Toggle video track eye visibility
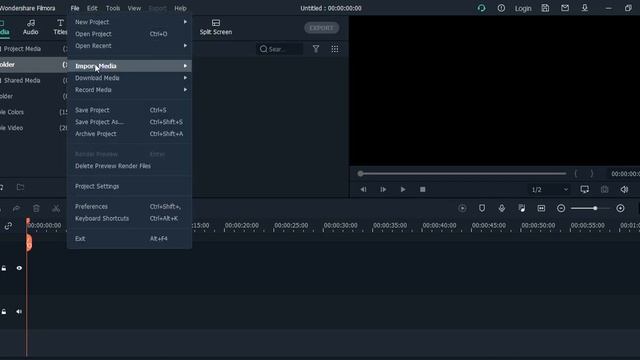Viewport: 640px width, 360px height. point(19,268)
